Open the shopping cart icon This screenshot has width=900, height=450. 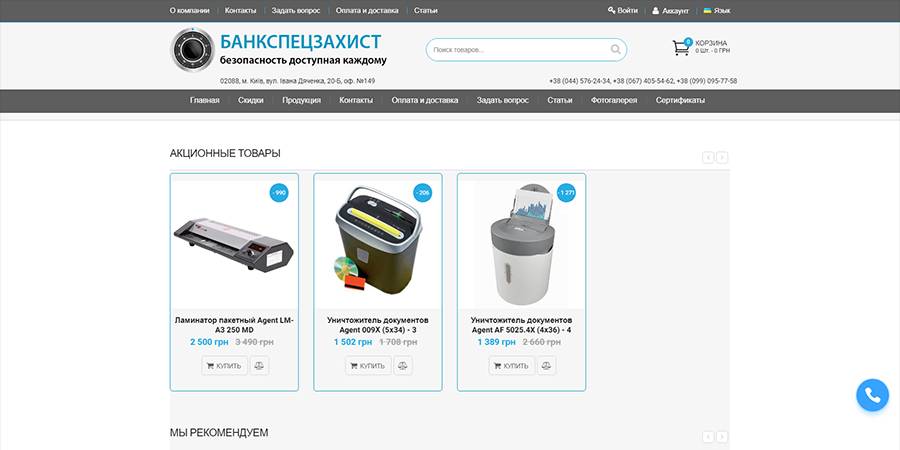tap(681, 47)
